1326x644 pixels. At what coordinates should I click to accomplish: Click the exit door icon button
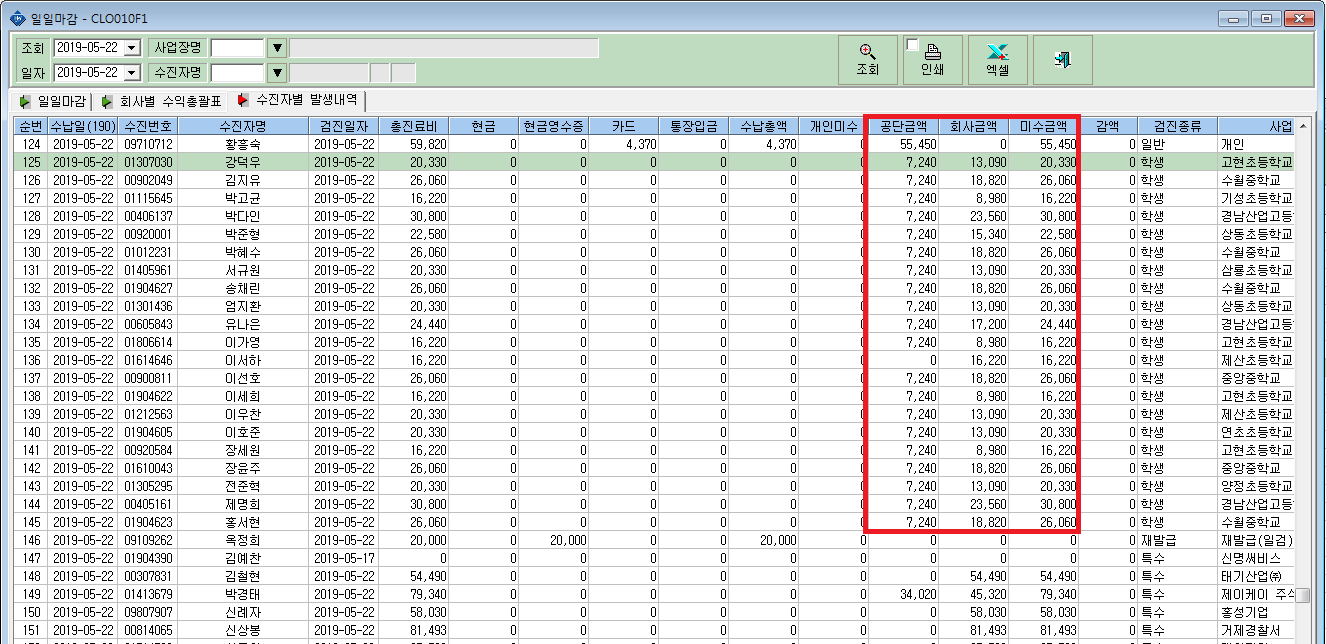pyautogui.click(x=1062, y=60)
